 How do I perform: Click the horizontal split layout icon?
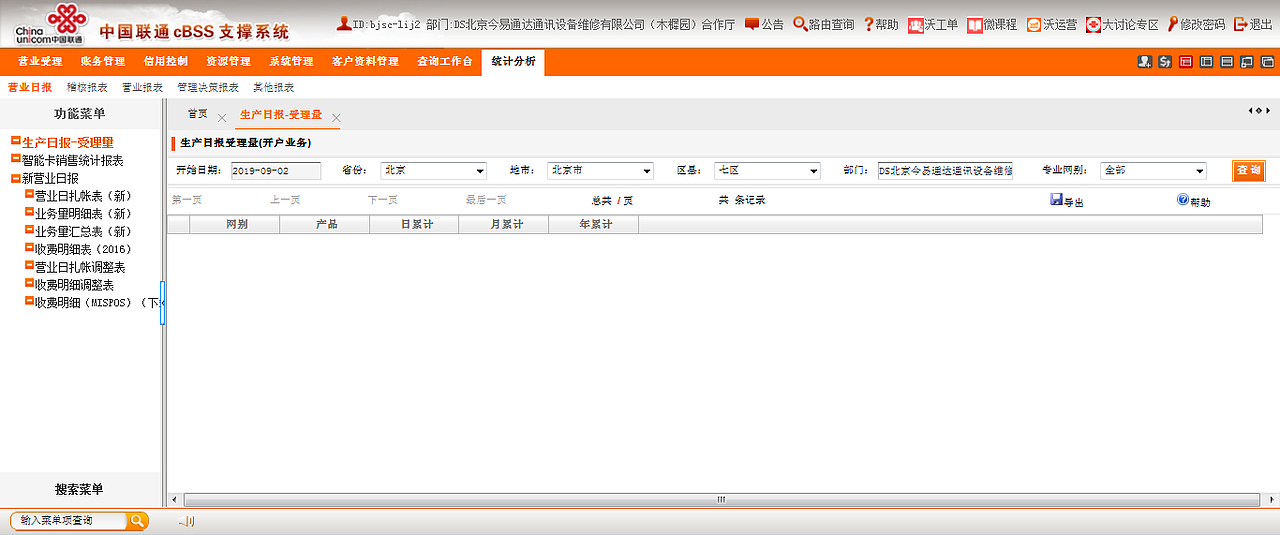pyautogui.click(x=1227, y=62)
